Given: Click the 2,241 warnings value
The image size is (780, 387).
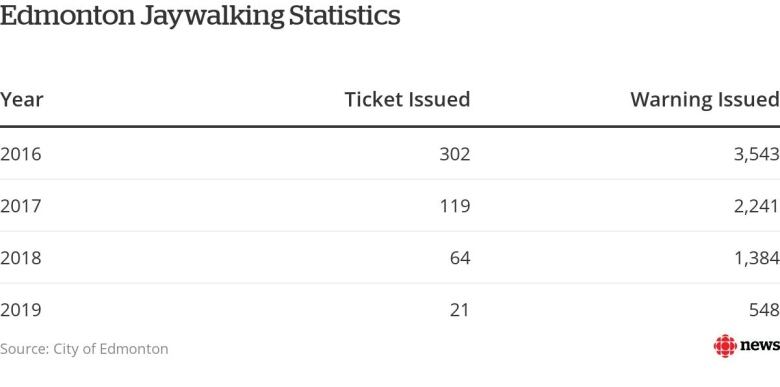Looking at the screenshot, I should click(x=757, y=206).
